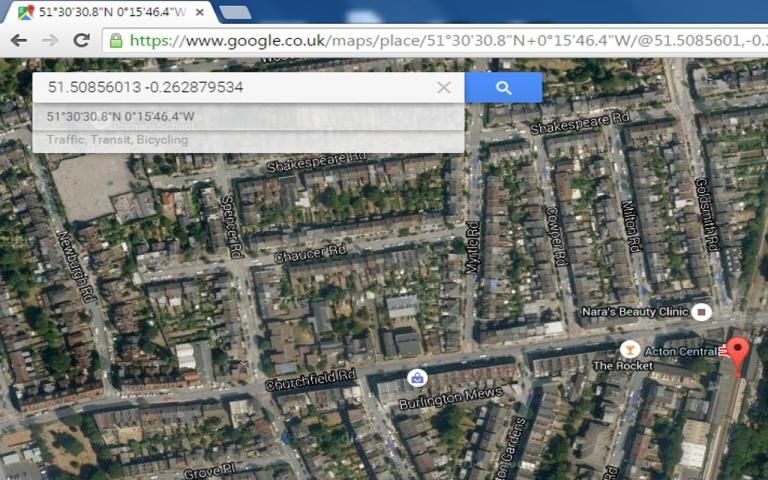Click the browser address bar URL
768x480 pixels.
[440, 41]
